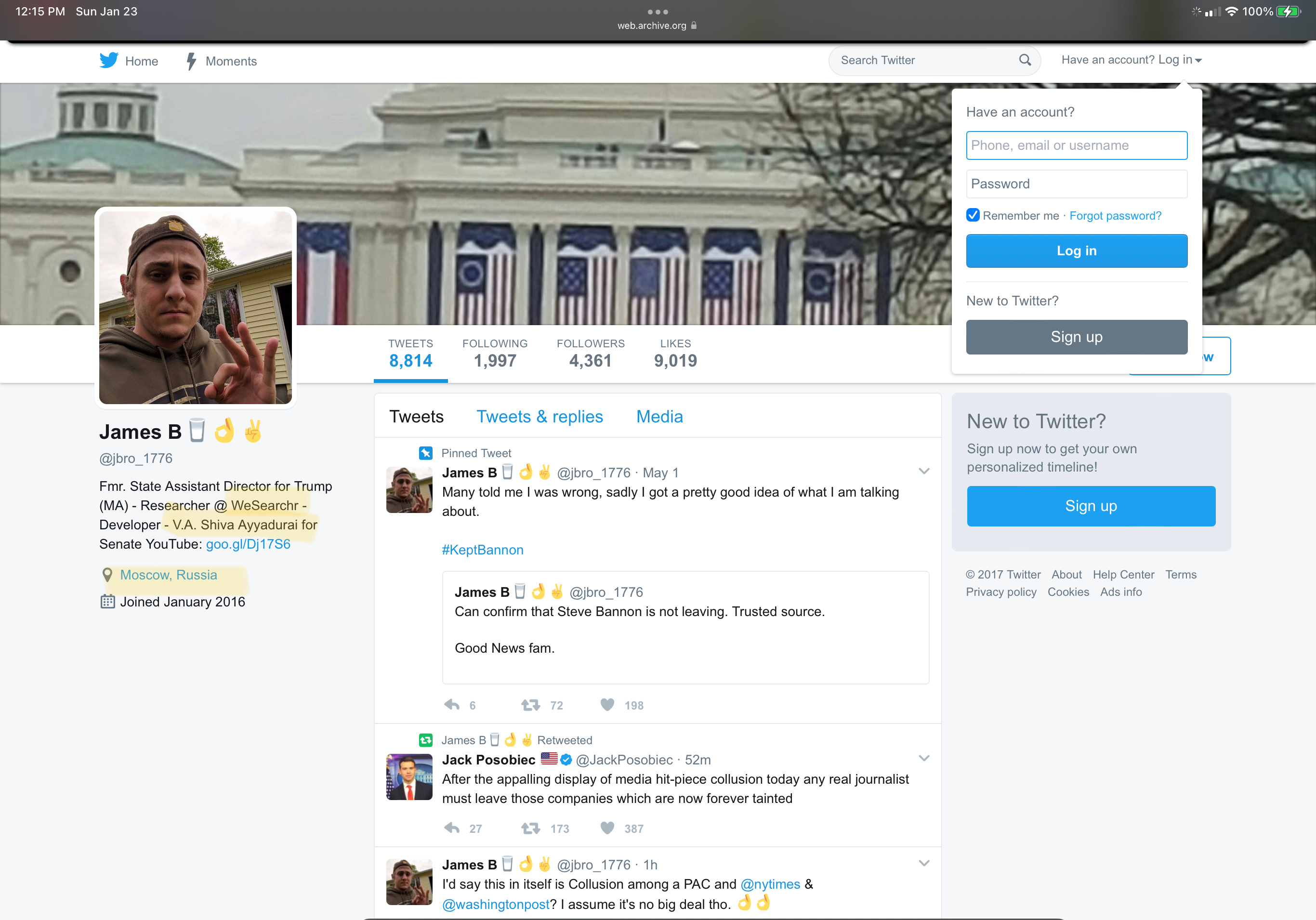Screen dimensions: 1316x920
Task: Click the calendar icon beside Joined January 2016
Action: 107,601
